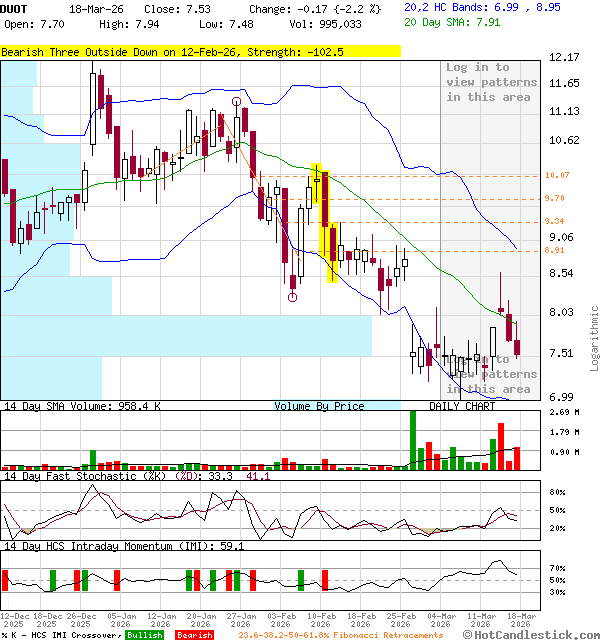Viewport: 600px width, 640px height.
Task: Click the DAILY CHART label
Action: 462,406
